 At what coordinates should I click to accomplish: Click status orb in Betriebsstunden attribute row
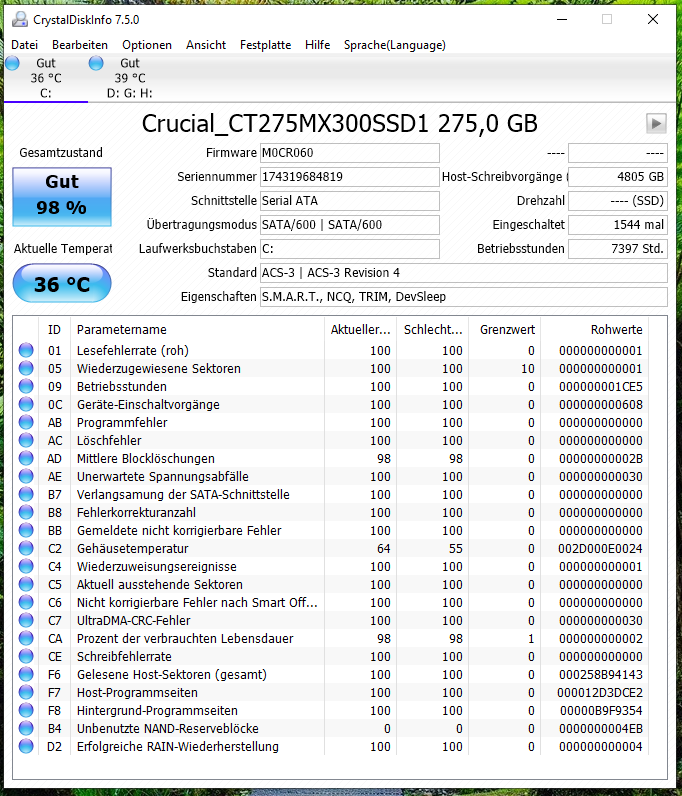pos(26,386)
